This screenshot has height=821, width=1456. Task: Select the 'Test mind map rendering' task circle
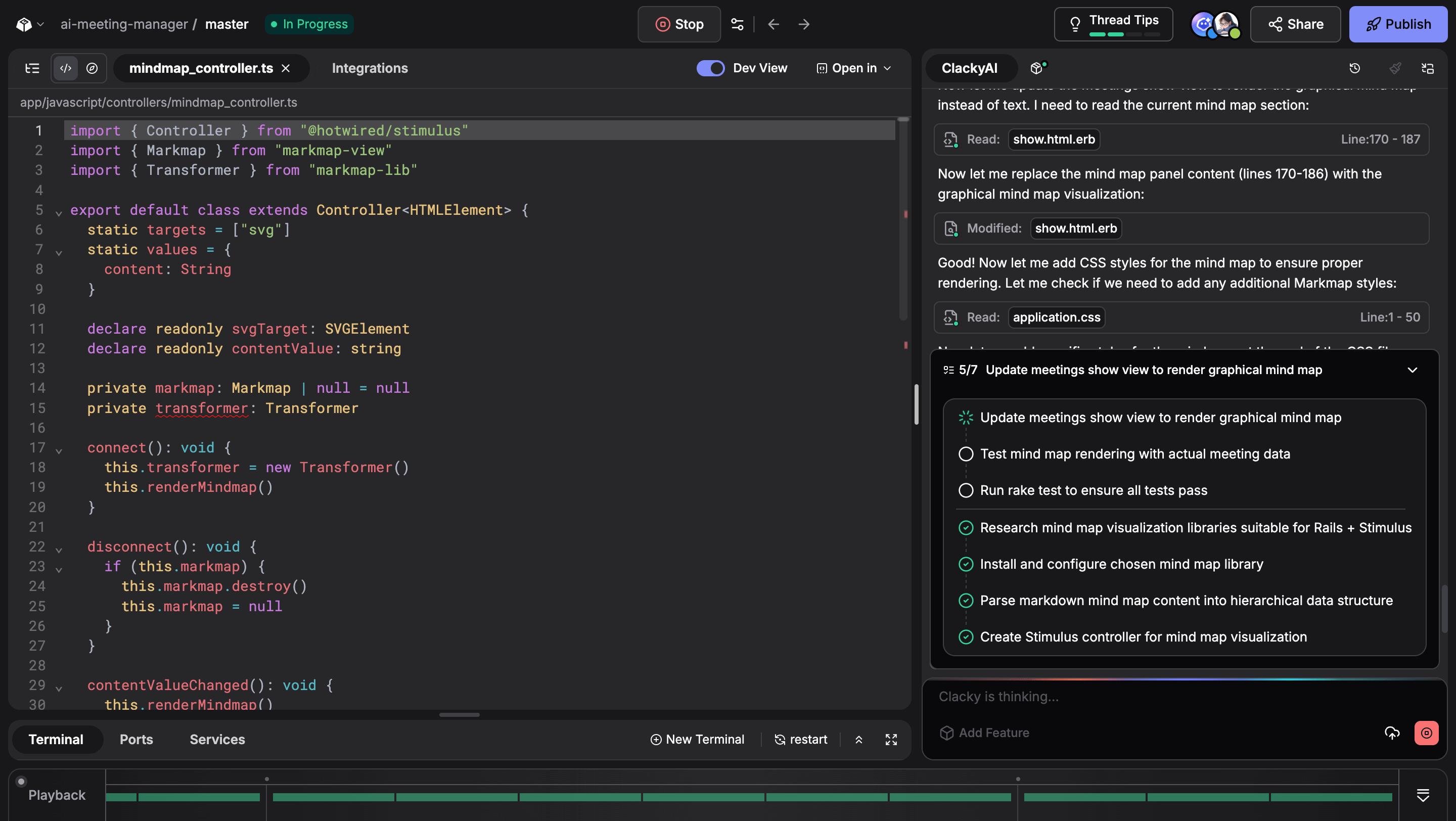pos(966,454)
